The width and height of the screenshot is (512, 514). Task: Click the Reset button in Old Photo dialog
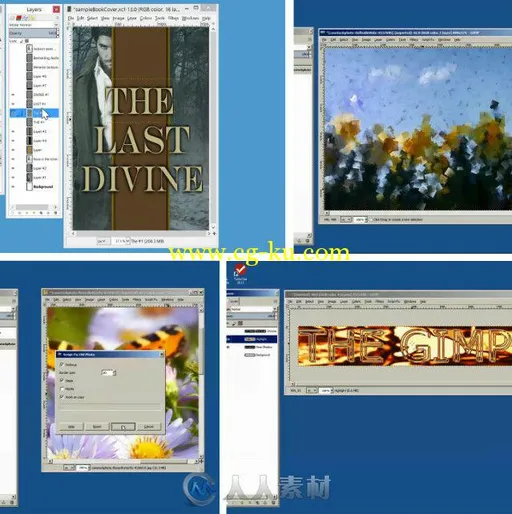pos(97,426)
